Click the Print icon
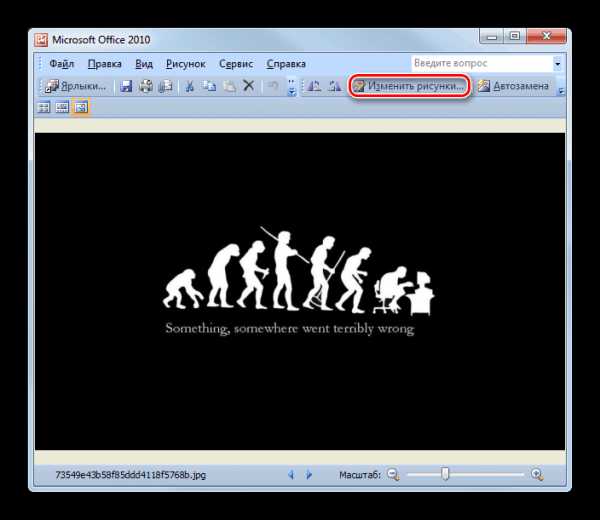The width and height of the screenshot is (600, 520). pos(146,86)
